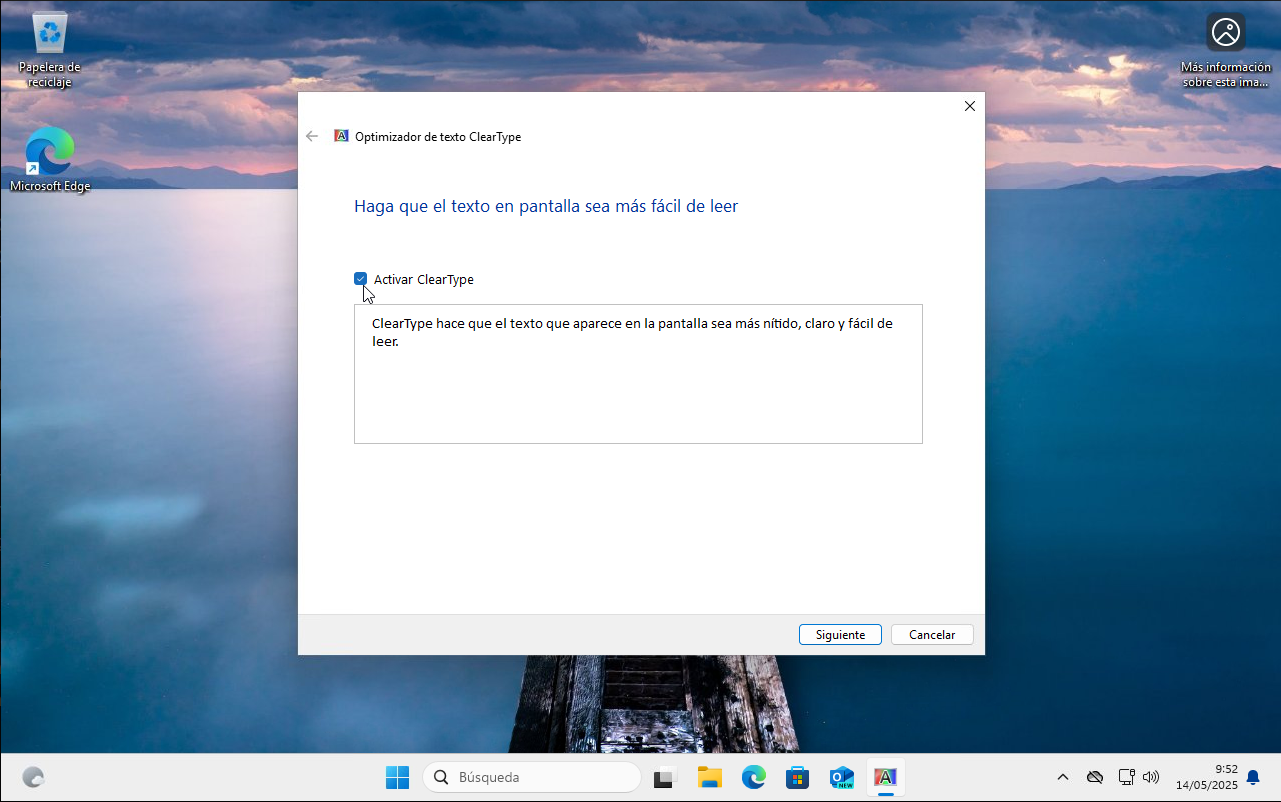Screen dimensions: 1281x802
Task: Open the network status tray icon
Action: click(x=1126, y=777)
